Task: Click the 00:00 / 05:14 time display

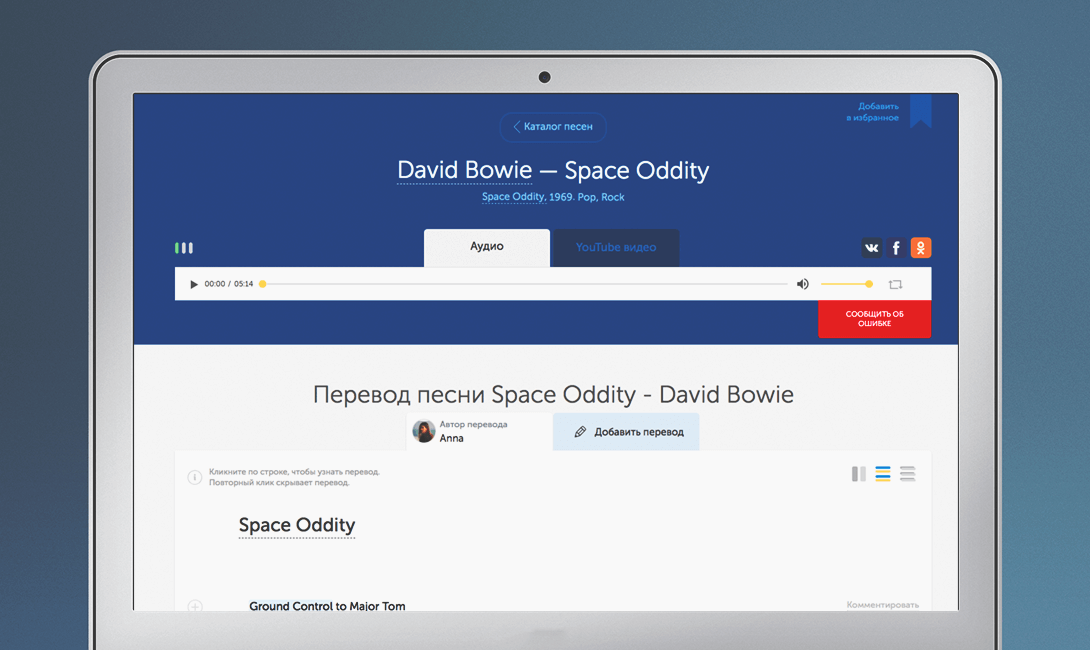Action: 229,284
